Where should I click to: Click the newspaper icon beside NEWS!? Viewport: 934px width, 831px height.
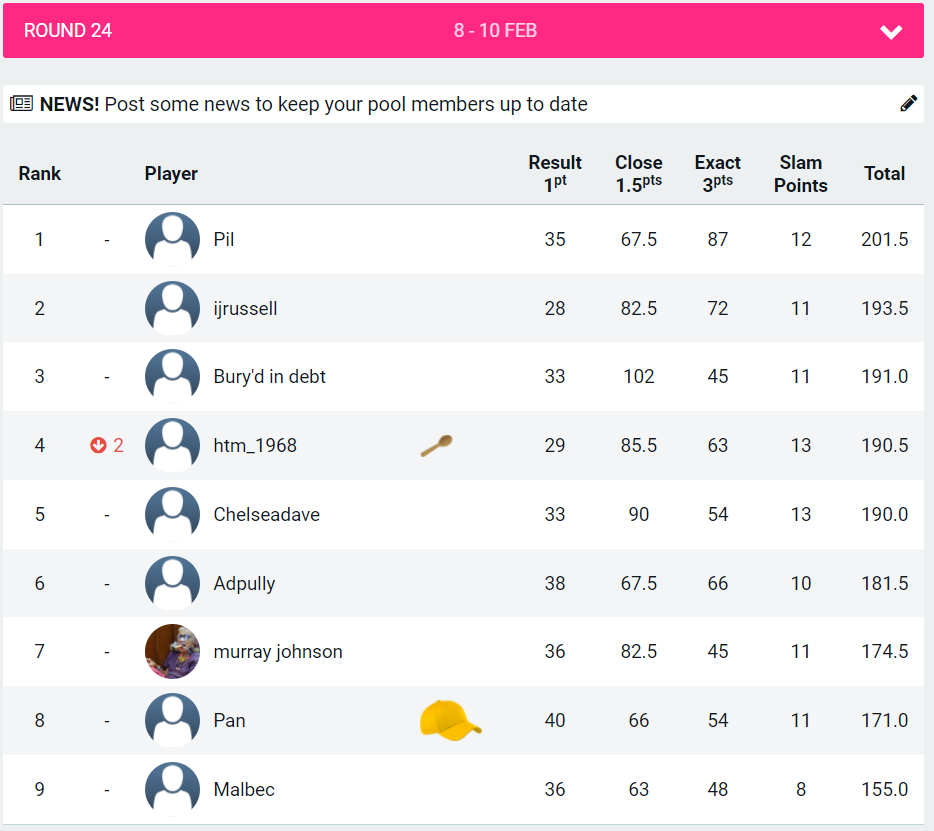tap(22, 104)
